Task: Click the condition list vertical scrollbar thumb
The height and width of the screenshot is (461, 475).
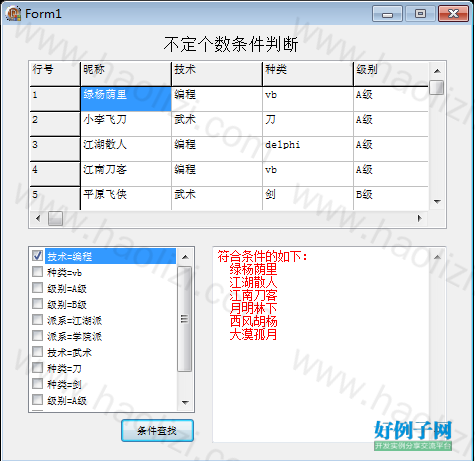Action: click(185, 319)
